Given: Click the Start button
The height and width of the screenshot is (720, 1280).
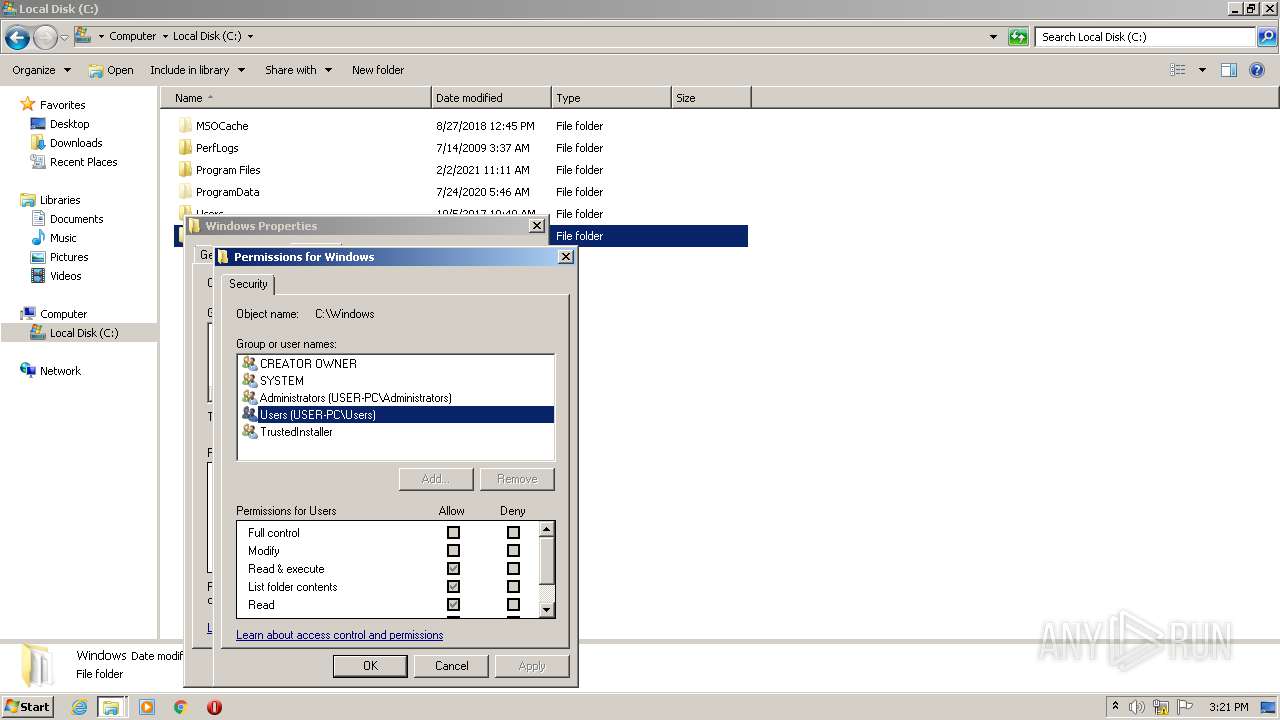Looking at the screenshot, I should click(x=27, y=706).
